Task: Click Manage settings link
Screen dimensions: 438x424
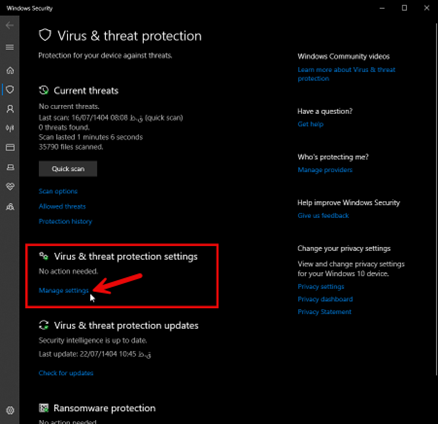Action: tap(64, 290)
